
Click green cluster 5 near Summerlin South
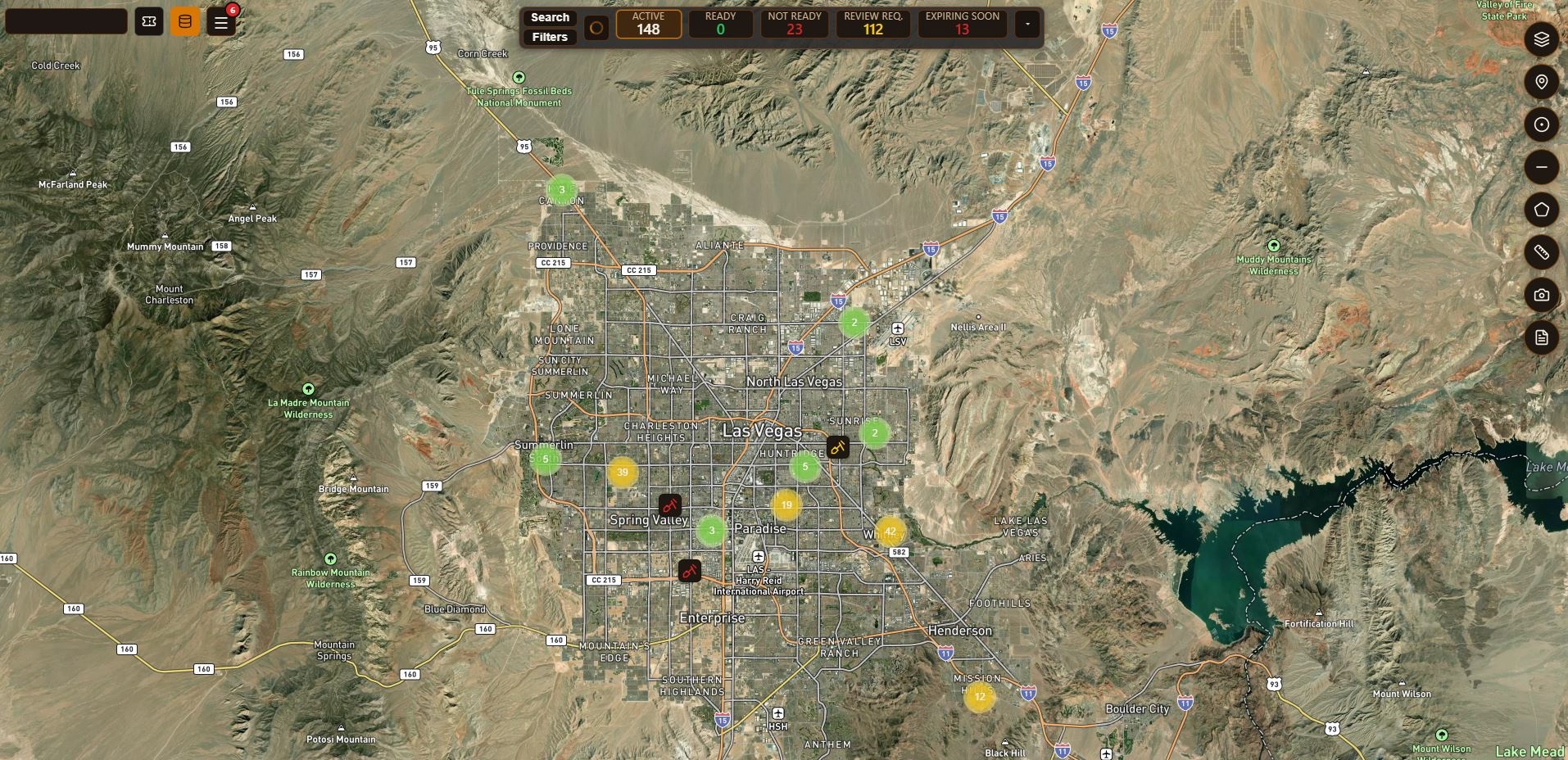click(x=546, y=459)
